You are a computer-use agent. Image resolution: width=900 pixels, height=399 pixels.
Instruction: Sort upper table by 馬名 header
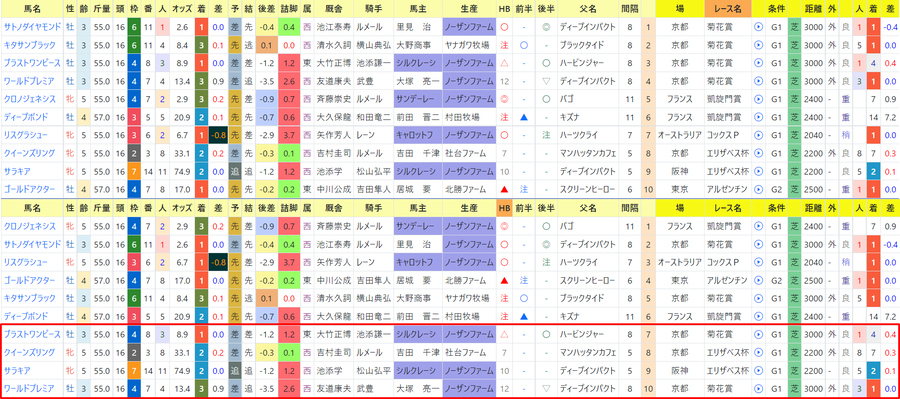[32, 9]
